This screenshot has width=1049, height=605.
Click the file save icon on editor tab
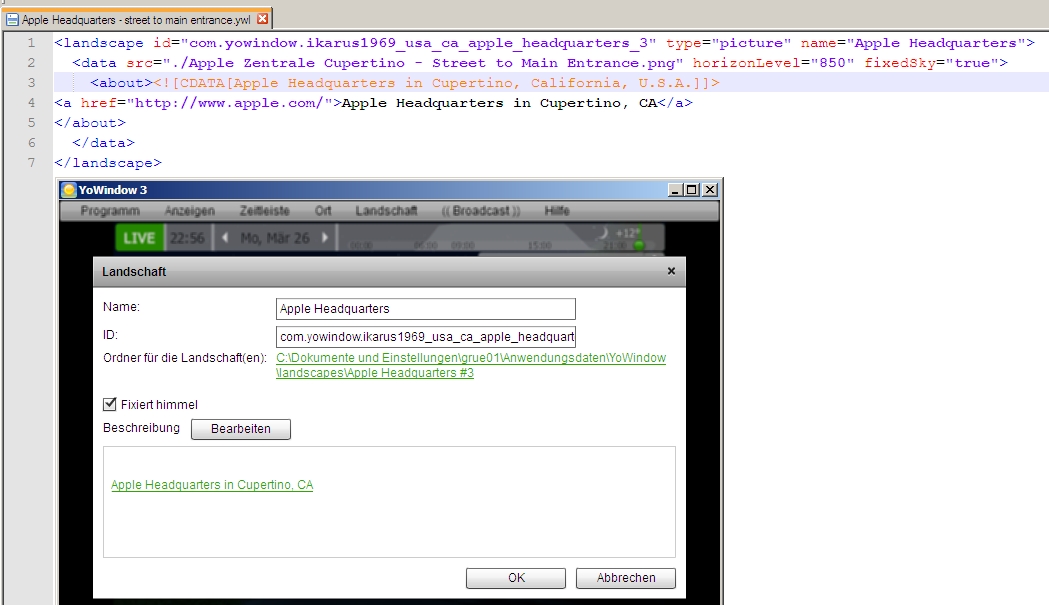tap(11, 19)
